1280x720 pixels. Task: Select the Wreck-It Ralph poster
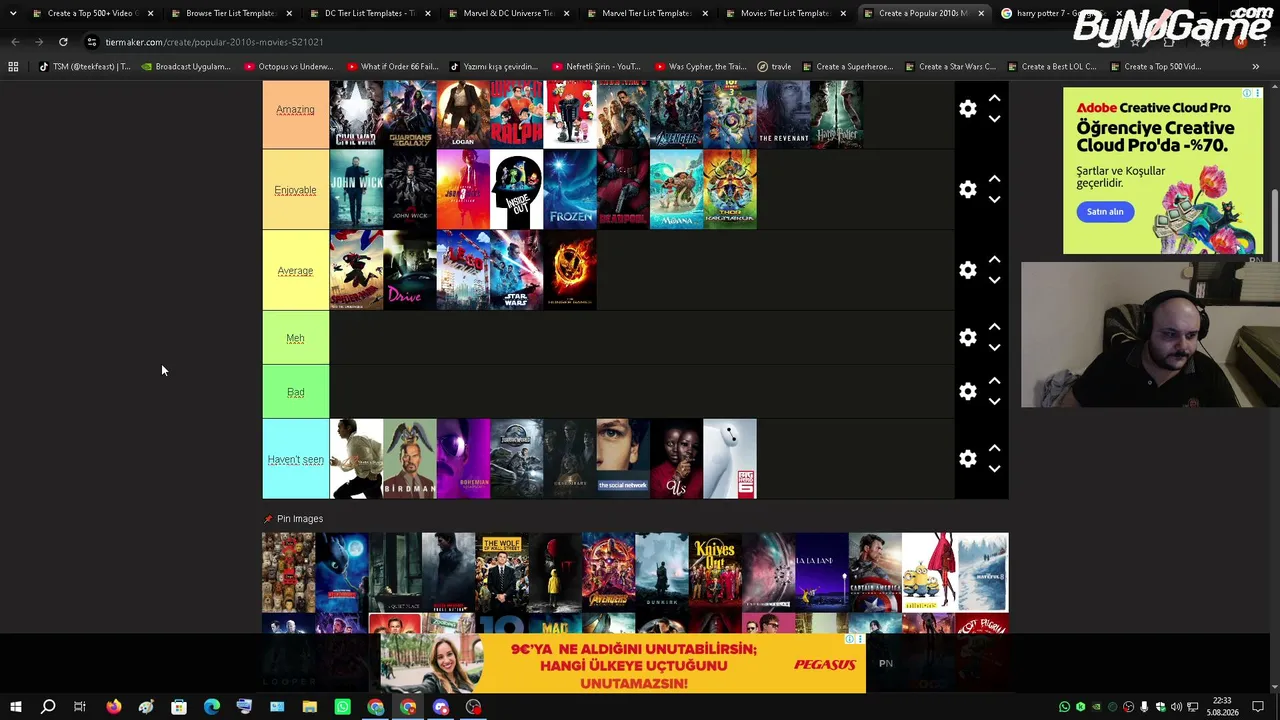tap(516, 114)
